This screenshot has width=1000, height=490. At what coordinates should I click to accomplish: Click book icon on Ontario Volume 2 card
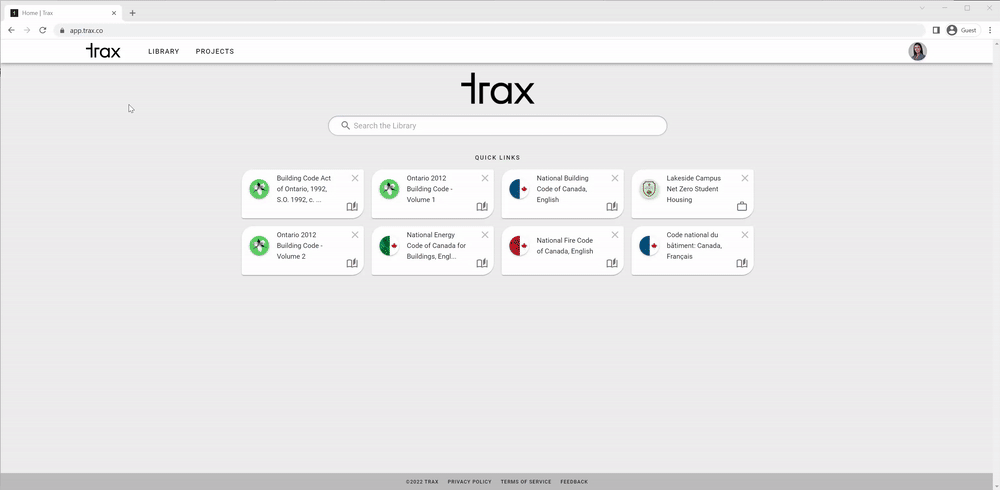pyautogui.click(x=352, y=263)
